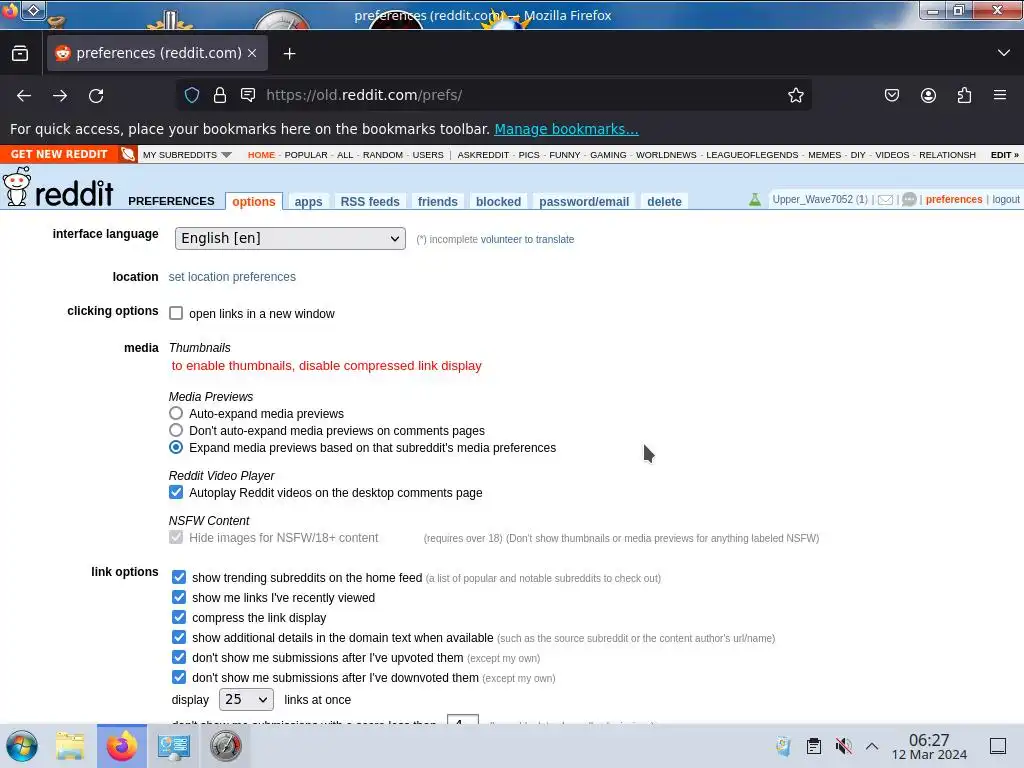This screenshot has height=768, width=1024.
Task: Expand MY SUBREDDITS dropdown
Action: [x=187, y=155]
